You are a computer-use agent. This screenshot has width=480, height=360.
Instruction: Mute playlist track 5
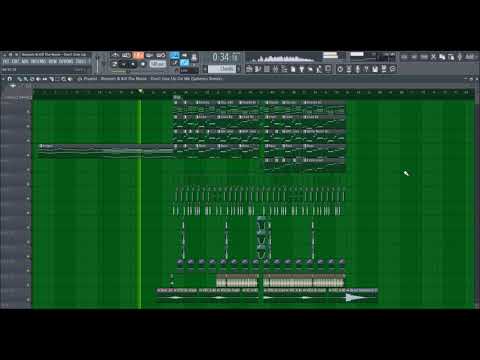point(28,169)
